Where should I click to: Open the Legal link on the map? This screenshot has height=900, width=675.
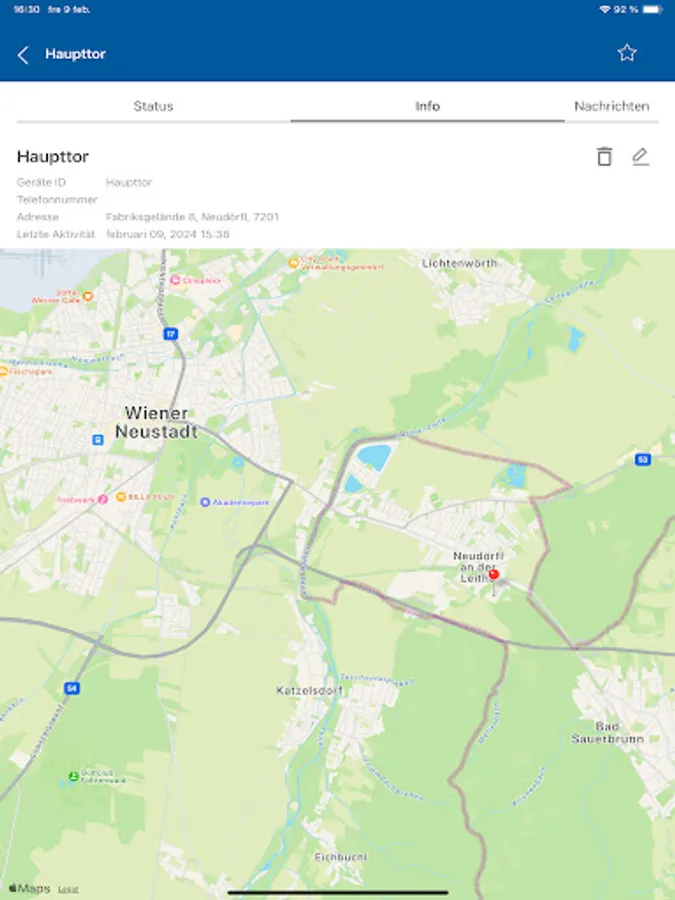(68, 890)
